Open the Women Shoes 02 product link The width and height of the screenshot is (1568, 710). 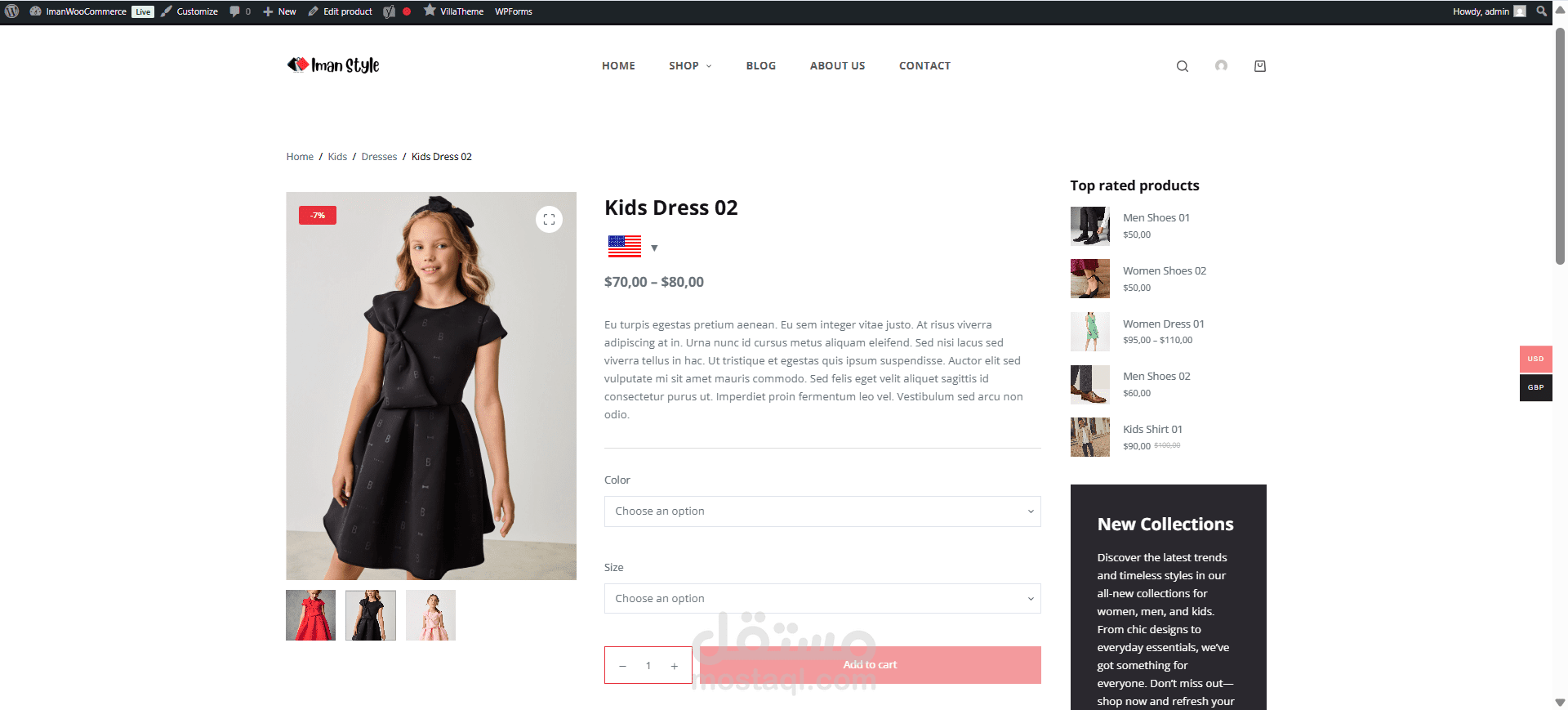[1164, 271]
